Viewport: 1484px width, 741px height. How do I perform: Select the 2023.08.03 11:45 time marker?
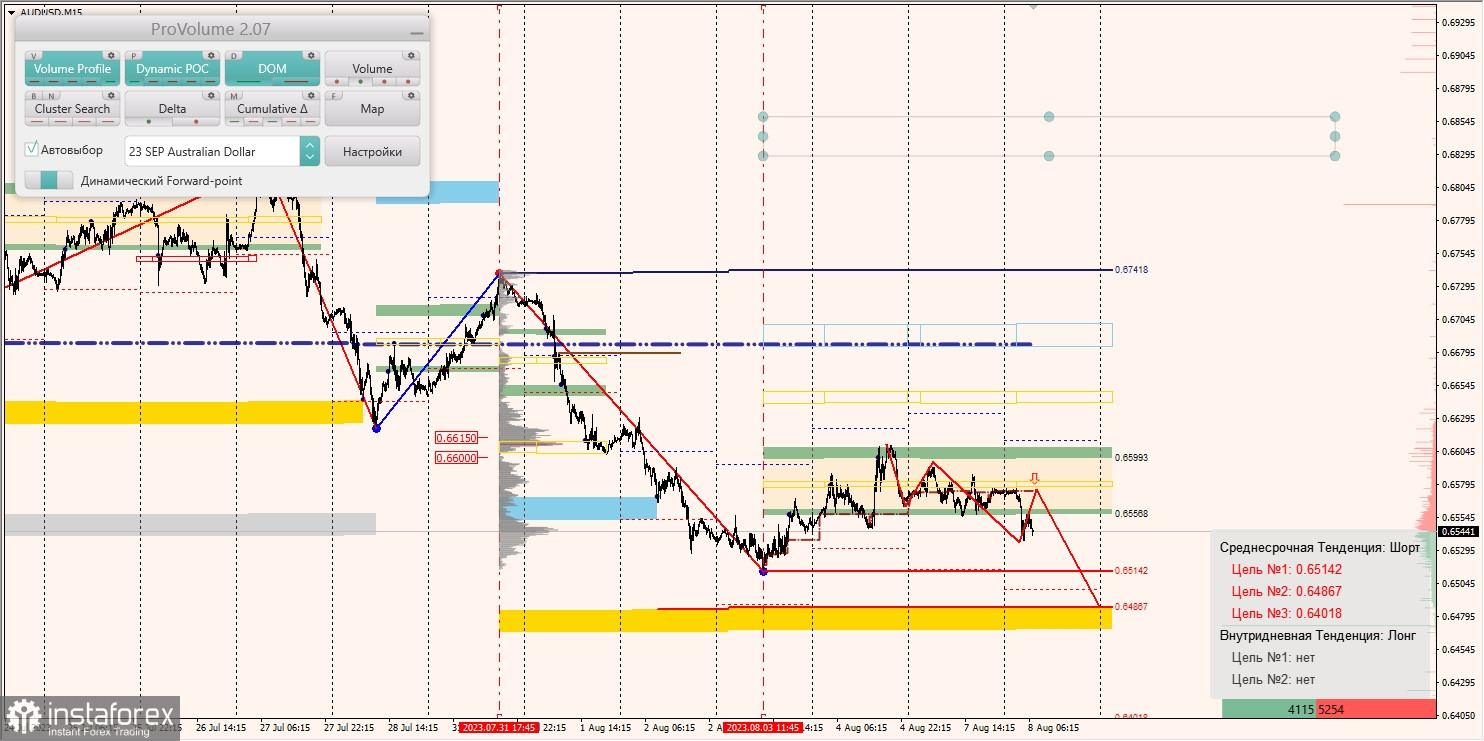(x=763, y=728)
